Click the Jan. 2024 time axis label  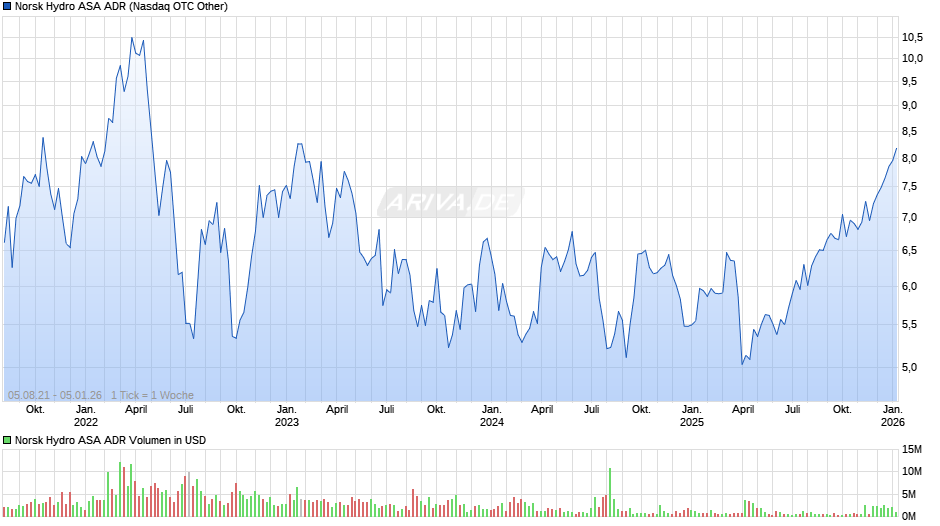tap(492, 416)
